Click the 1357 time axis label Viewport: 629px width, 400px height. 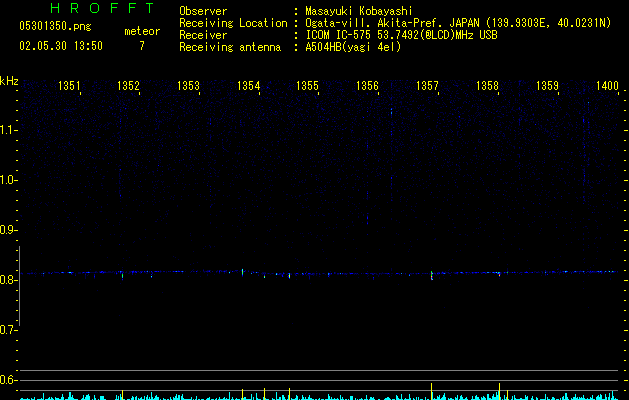(428, 86)
